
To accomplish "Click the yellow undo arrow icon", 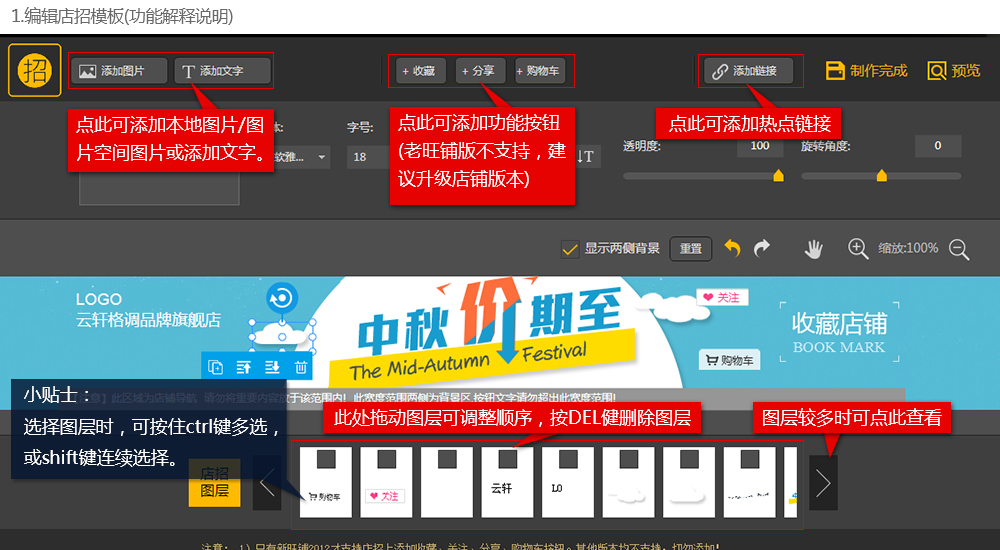I will coord(733,248).
